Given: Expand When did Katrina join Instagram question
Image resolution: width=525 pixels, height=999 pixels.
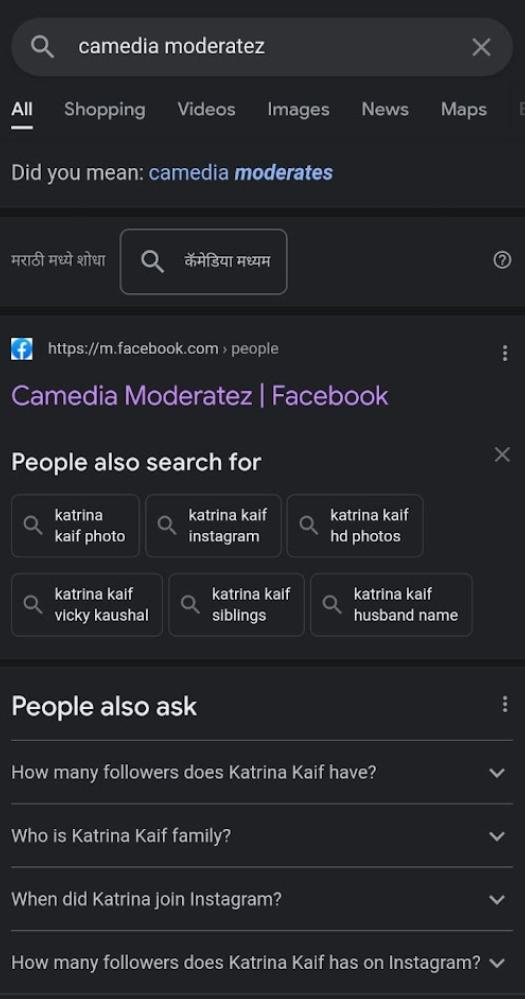Looking at the screenshot, I should (x=262, y=899).
